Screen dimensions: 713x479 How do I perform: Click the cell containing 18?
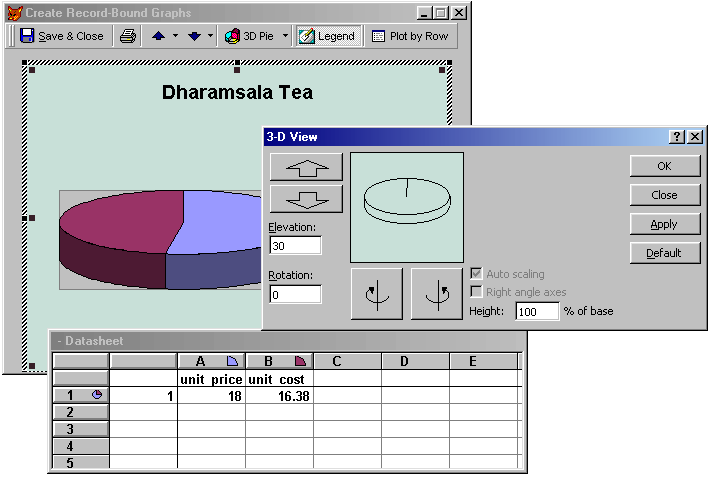[211, 396]
